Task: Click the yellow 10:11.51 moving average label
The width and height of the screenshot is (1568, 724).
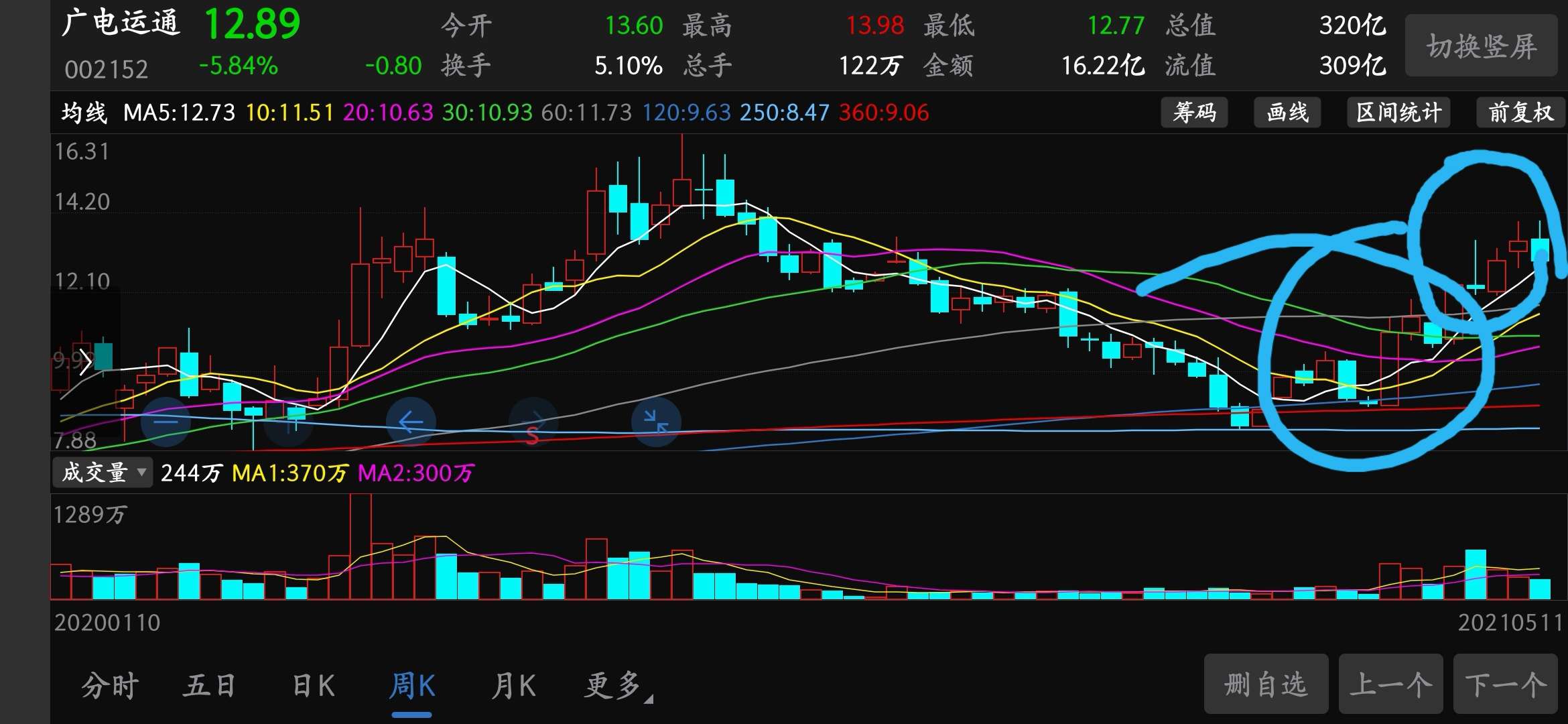Action: point(289,112)
